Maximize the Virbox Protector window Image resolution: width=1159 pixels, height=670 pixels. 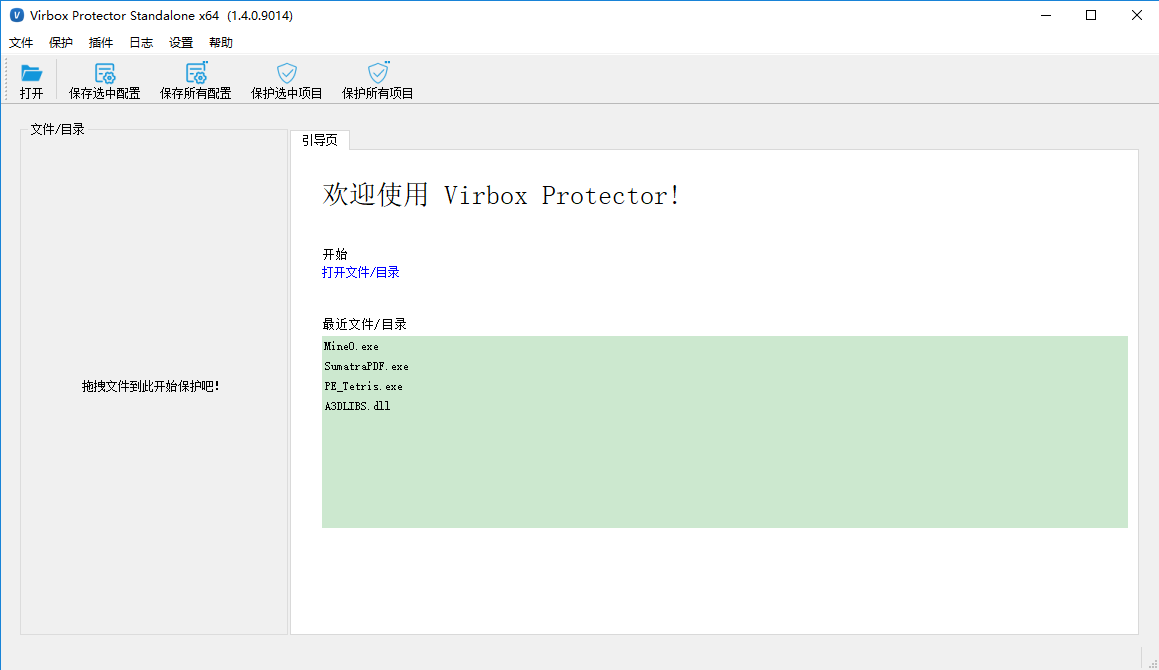[x=1091, y=15]
